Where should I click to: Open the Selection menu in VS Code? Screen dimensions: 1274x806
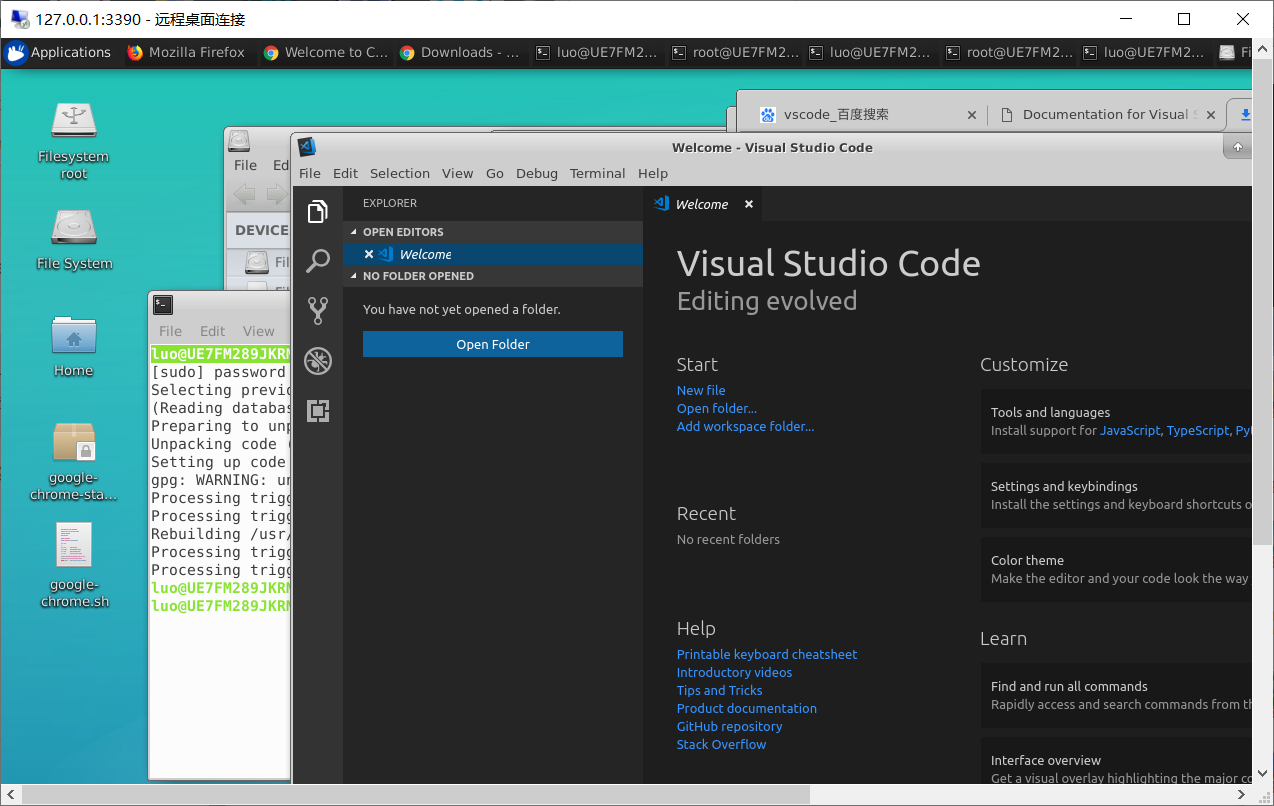(x=399, y=173)
